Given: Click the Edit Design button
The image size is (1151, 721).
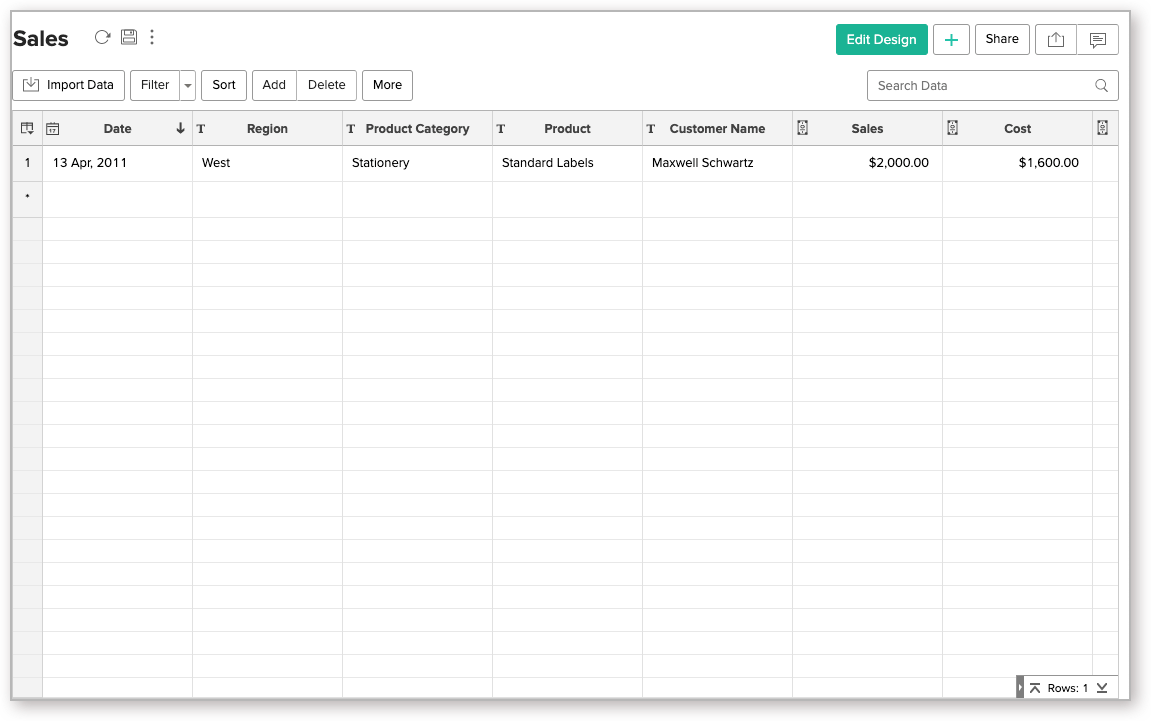Looking at the screenshot, I should 882,40.
